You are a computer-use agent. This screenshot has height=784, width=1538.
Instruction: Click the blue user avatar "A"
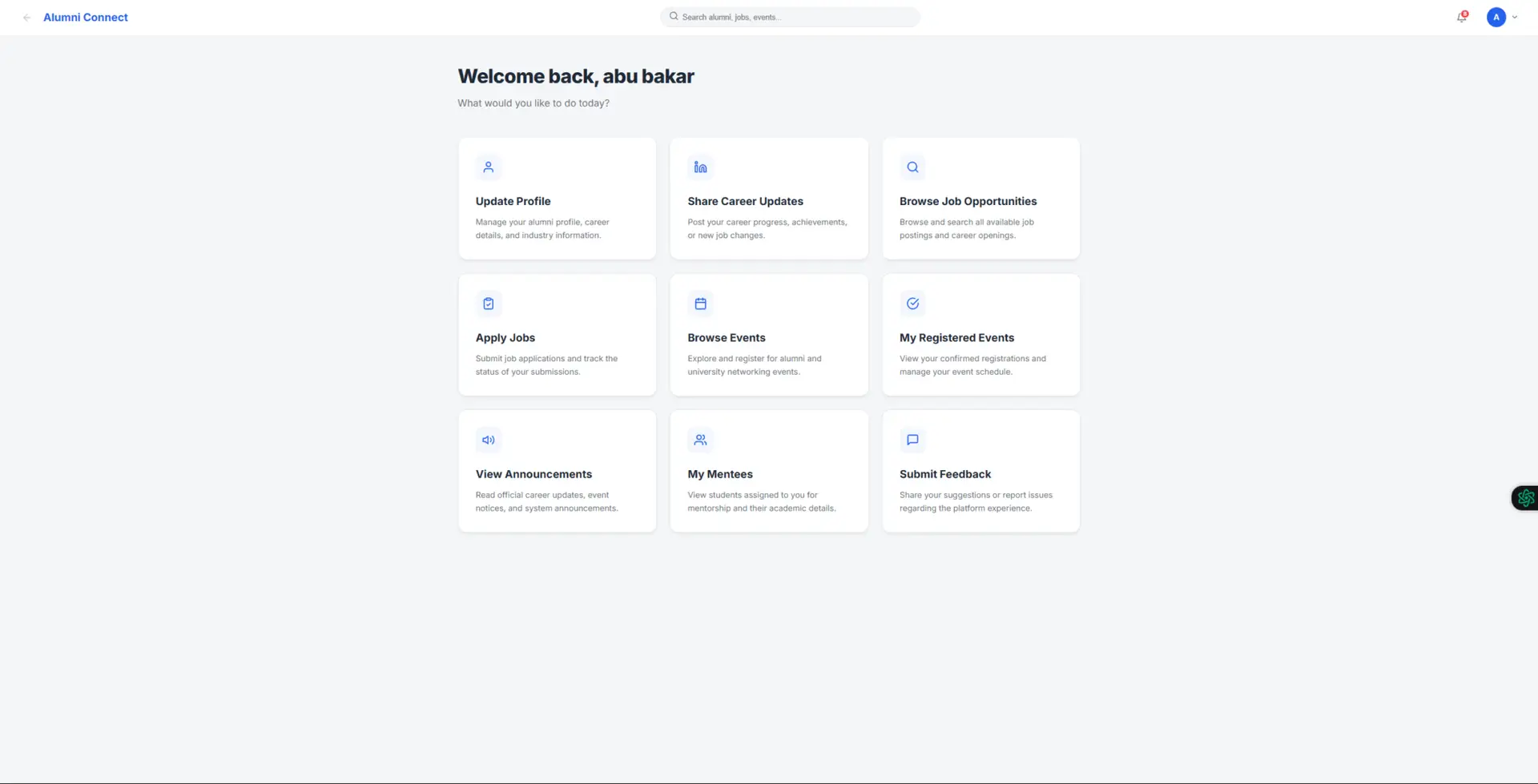click(1496, 17)
